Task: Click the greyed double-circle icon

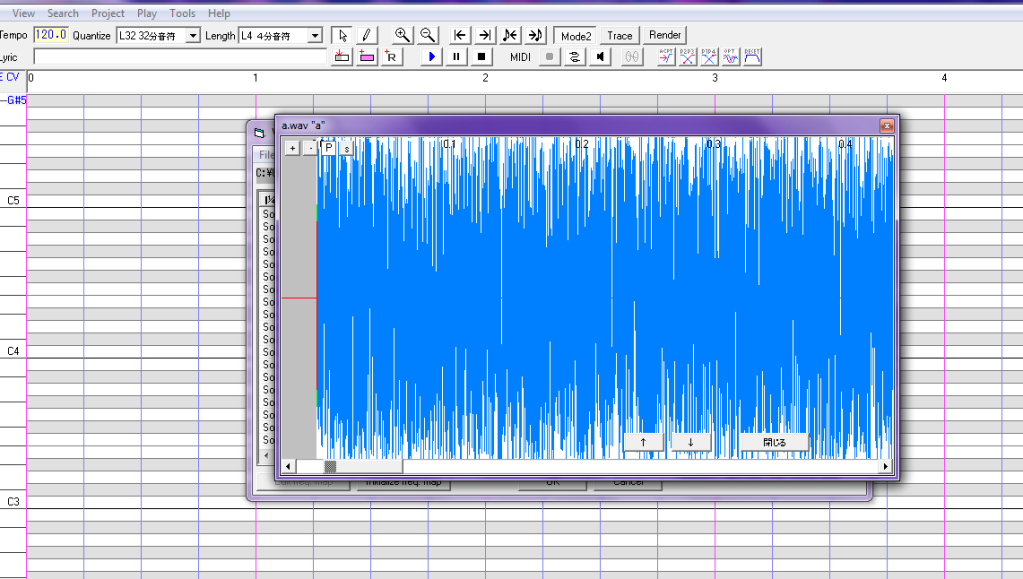Action: click(x=632, y=57)
